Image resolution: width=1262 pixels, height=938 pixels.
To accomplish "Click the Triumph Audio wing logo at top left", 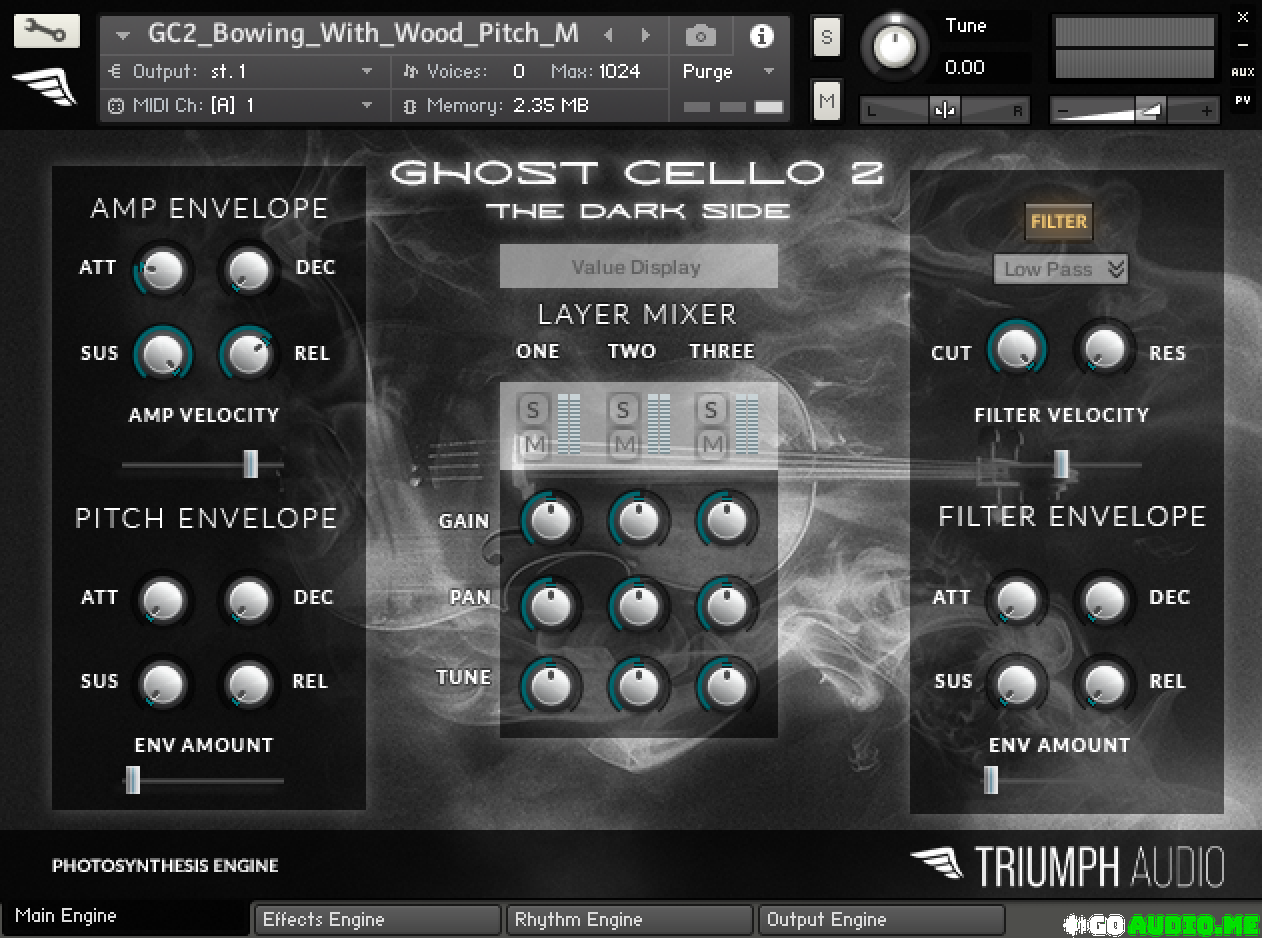I will pos(45,87).
